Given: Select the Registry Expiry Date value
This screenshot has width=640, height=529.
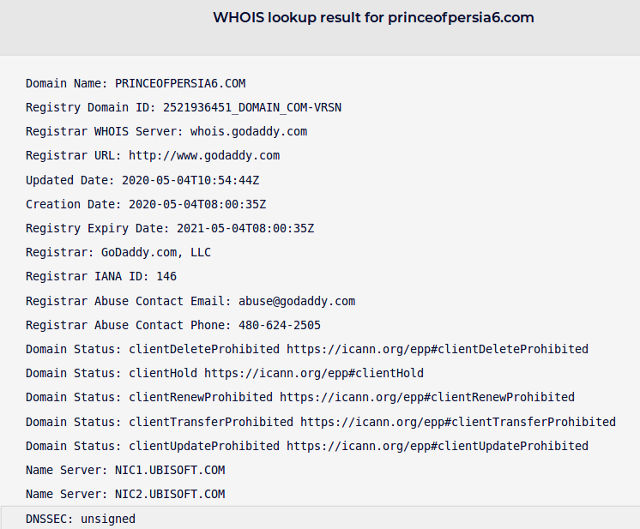Looking at the screenshot, I should (x=245, y=228).
